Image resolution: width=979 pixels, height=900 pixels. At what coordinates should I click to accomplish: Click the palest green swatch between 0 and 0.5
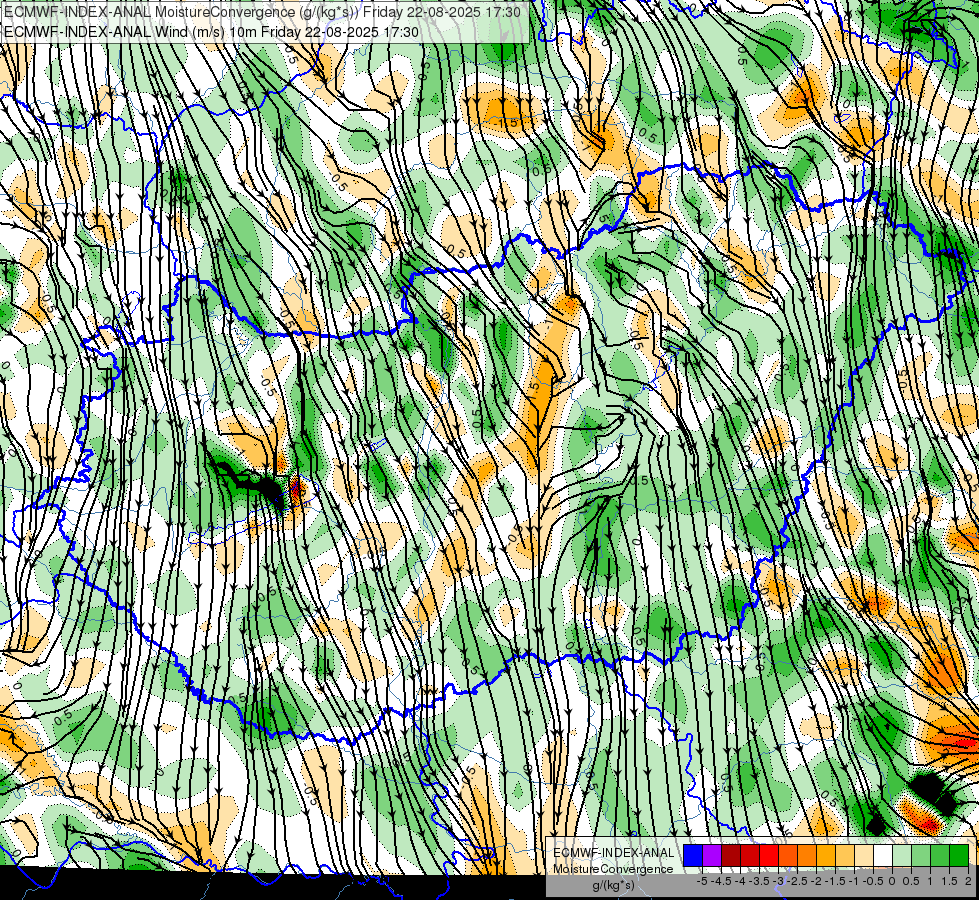click(902, 855)
